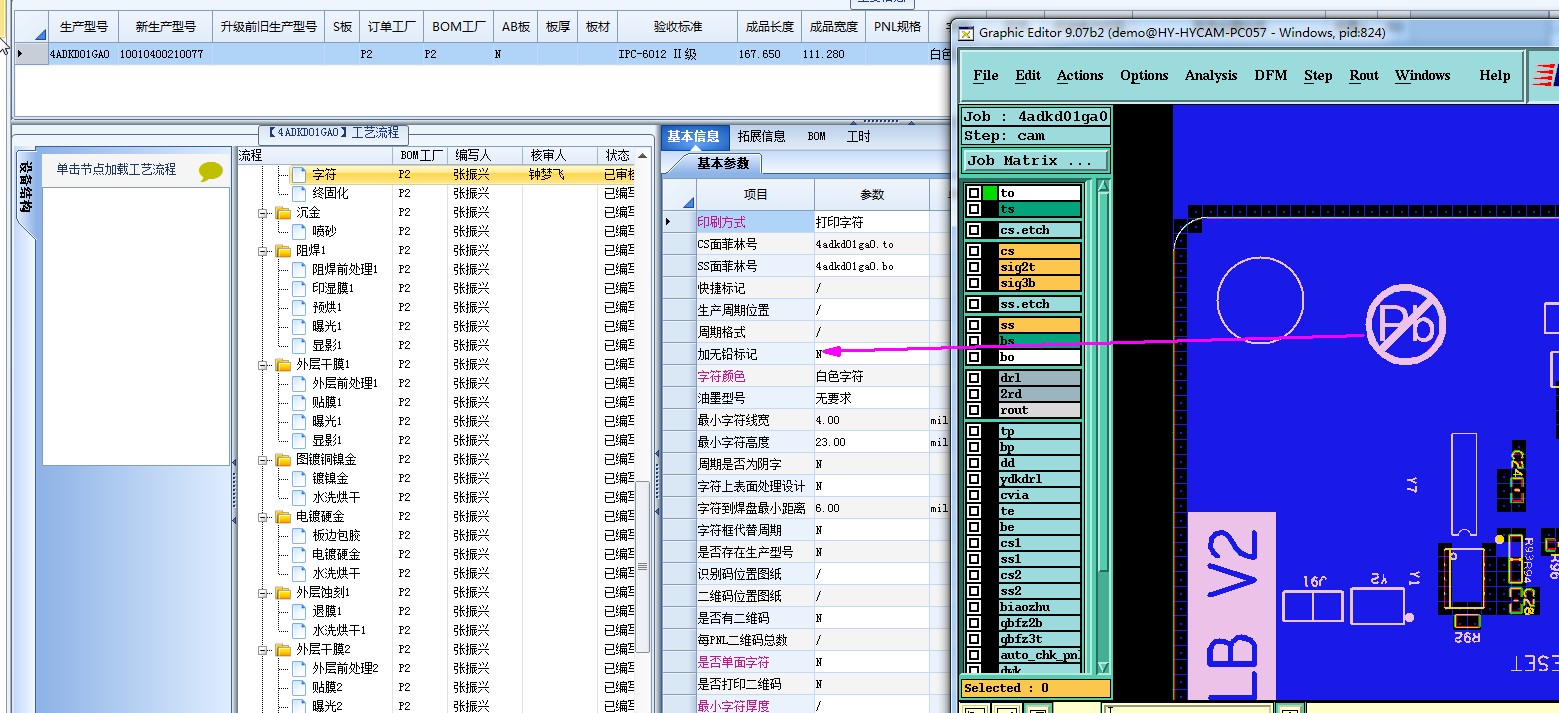Click the page icon beside 板边包胶

(299, 535)
